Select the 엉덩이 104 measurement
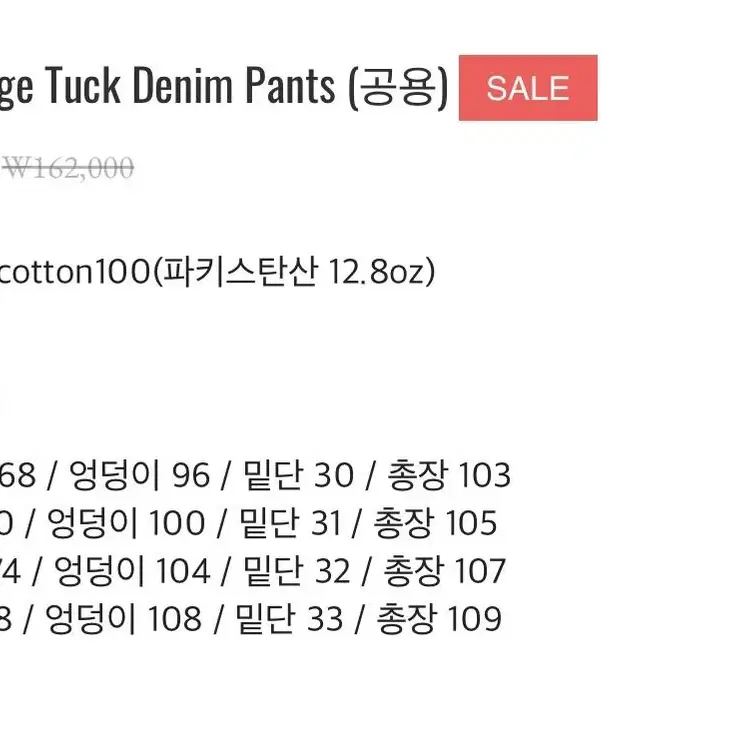The width and height of the screenshot is (752, 752). pyautogui.click(x=132, y=571)
